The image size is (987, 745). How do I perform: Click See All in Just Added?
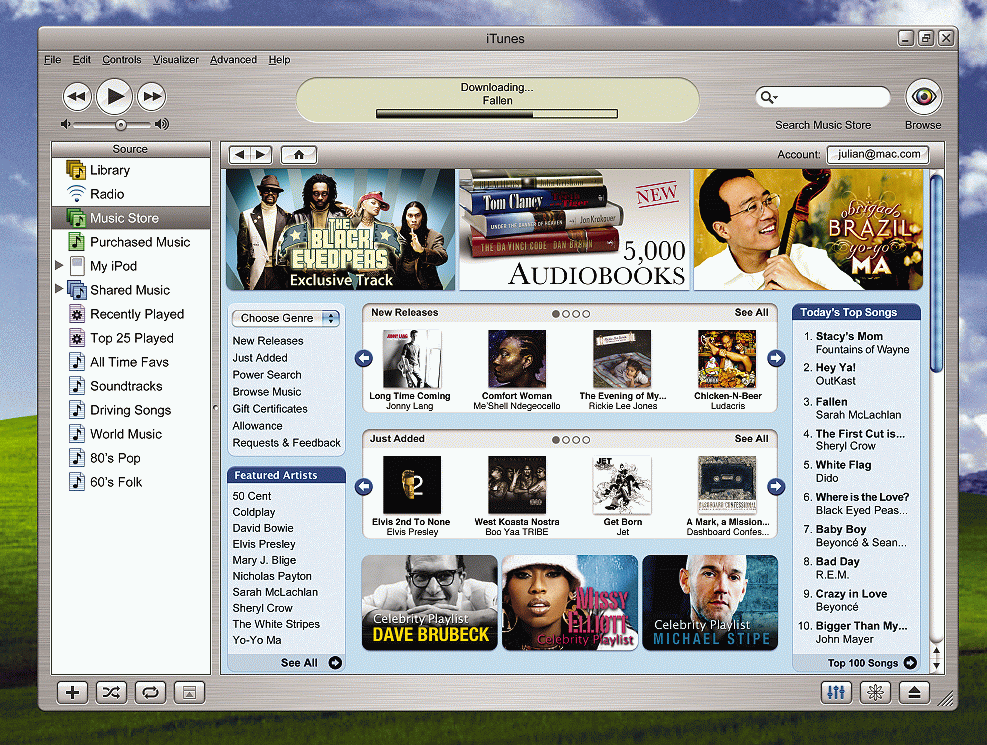(752, 439)
